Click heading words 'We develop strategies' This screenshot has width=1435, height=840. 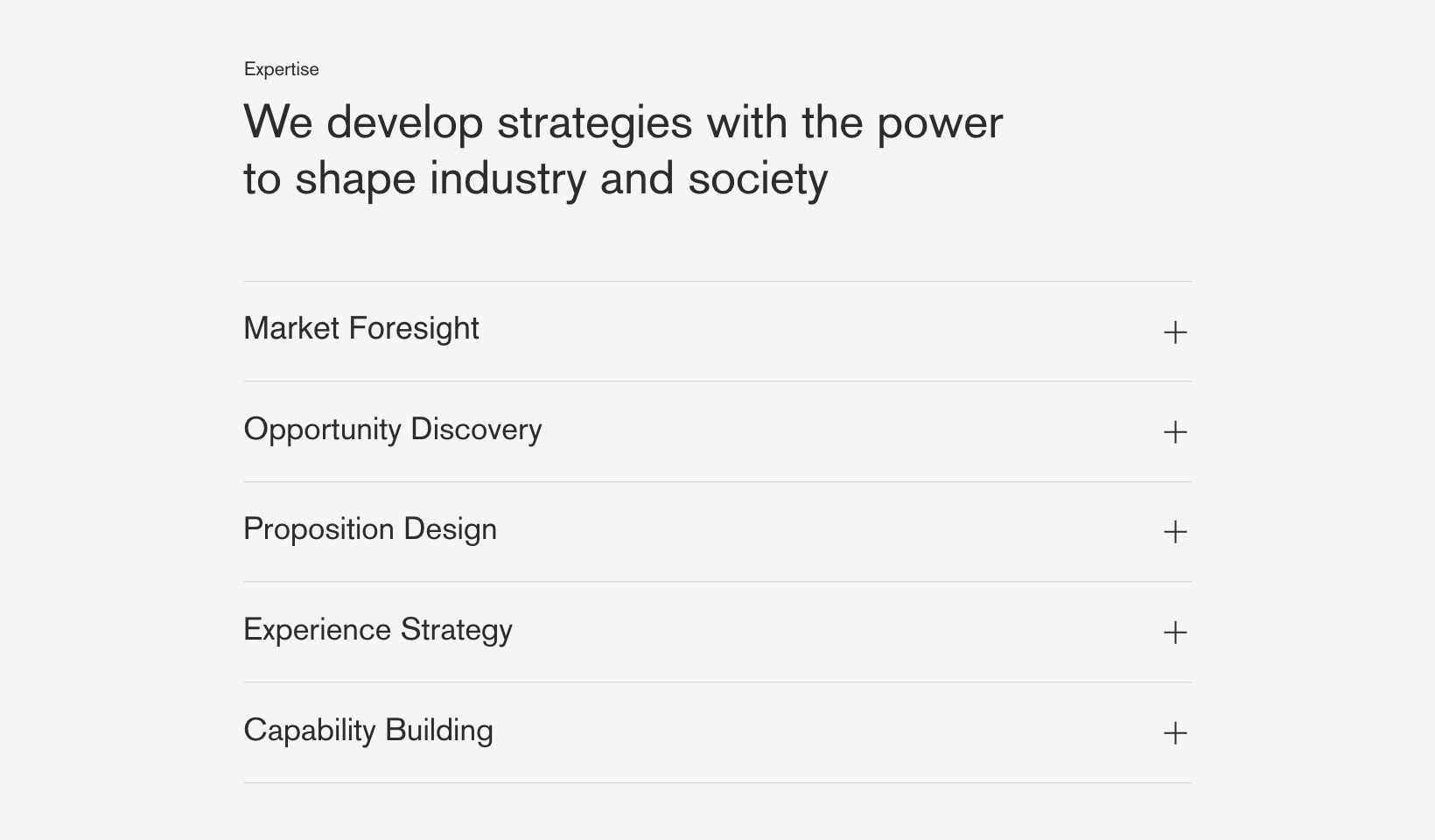click(x=468, y=122)
